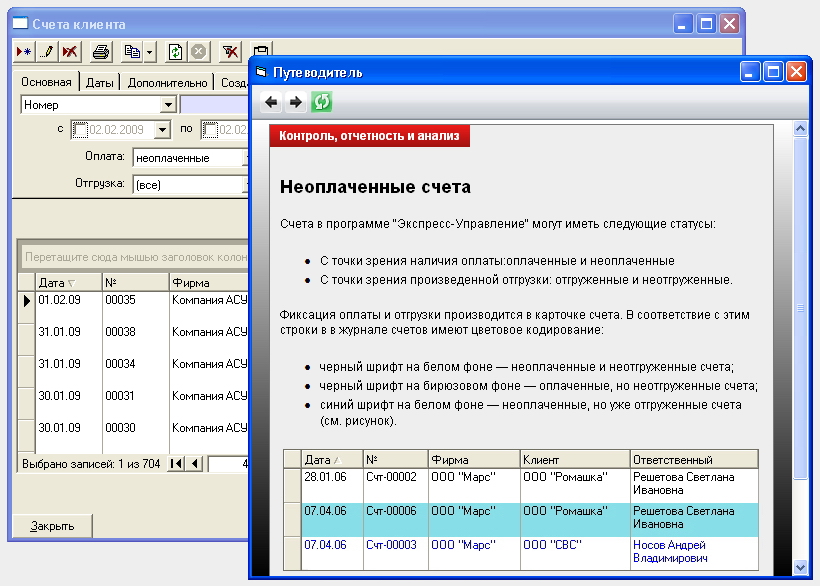Go forward in the Путеводитель window
820x586 pixels.
tap(295, 102)
